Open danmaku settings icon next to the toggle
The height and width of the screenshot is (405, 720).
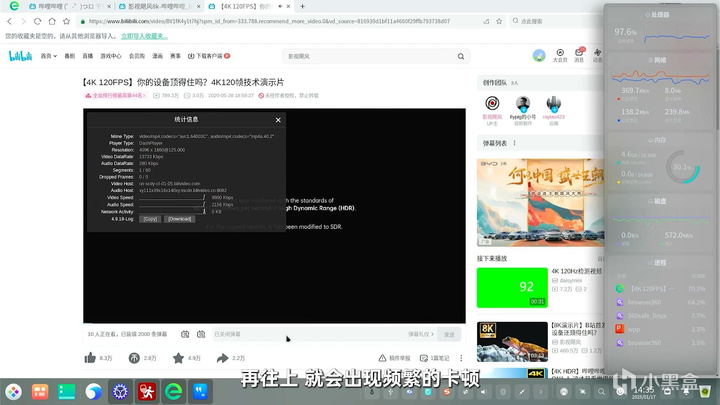pyautogui.click(x=201, y=334)
